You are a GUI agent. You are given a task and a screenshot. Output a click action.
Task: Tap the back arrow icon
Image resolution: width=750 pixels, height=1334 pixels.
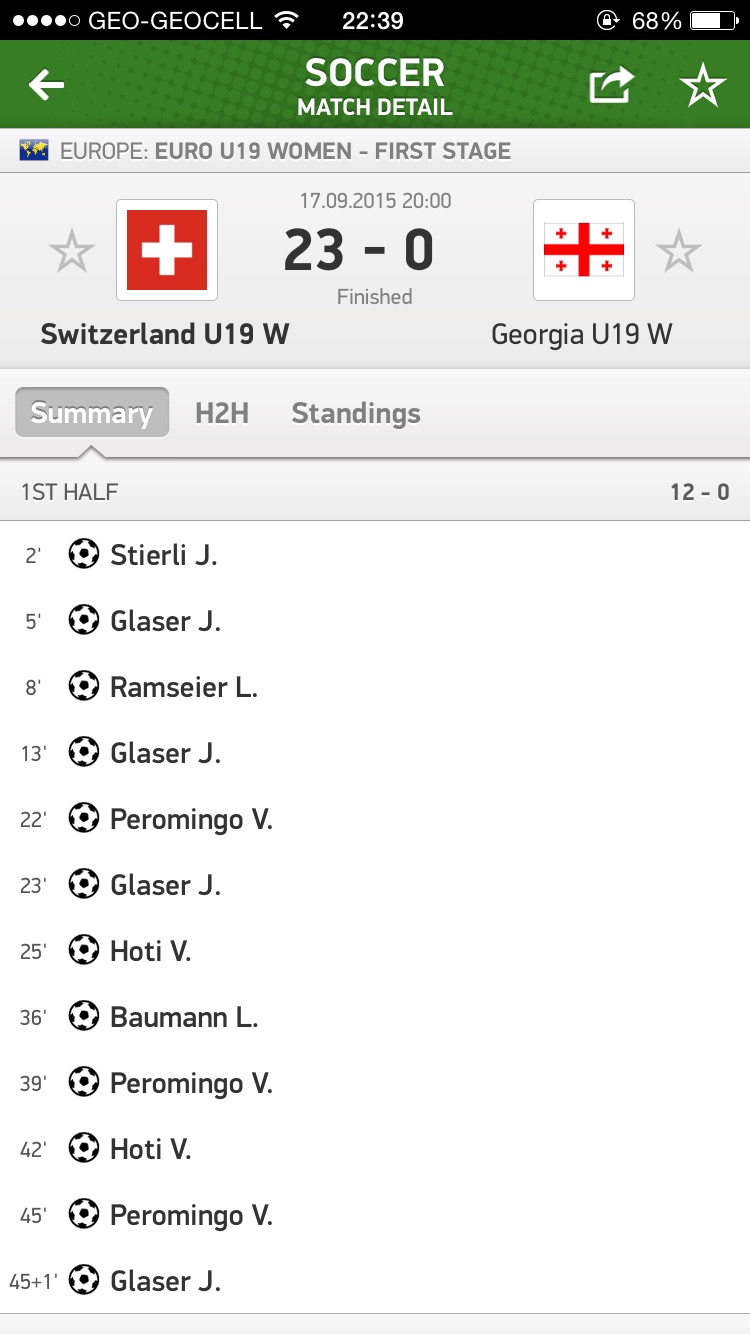point(46,86)
